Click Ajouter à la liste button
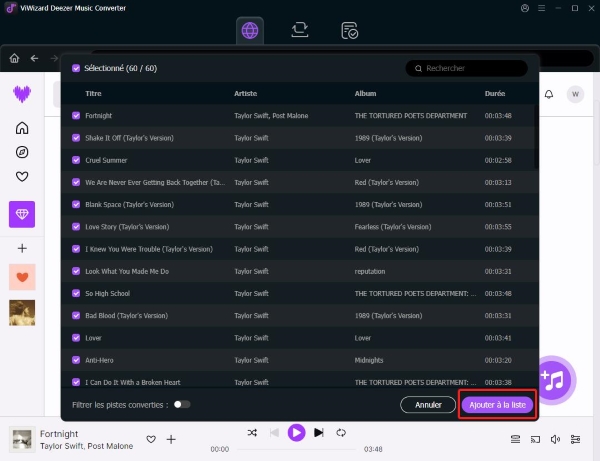The image size is (600, 461). (x=497, y=405)
